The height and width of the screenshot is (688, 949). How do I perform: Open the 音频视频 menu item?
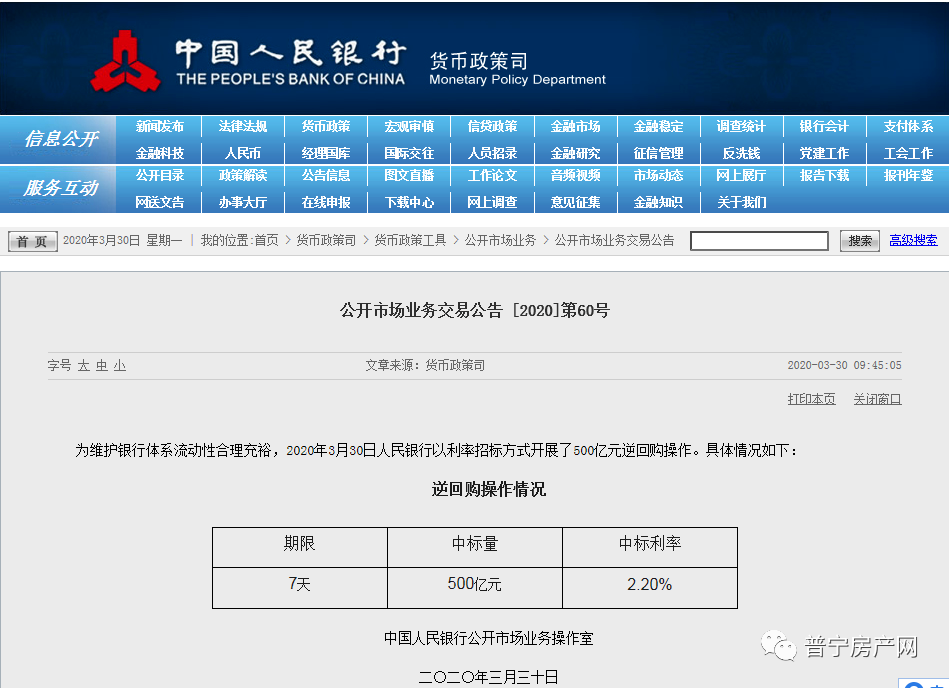pyautogui.click(x=576, y=175)
